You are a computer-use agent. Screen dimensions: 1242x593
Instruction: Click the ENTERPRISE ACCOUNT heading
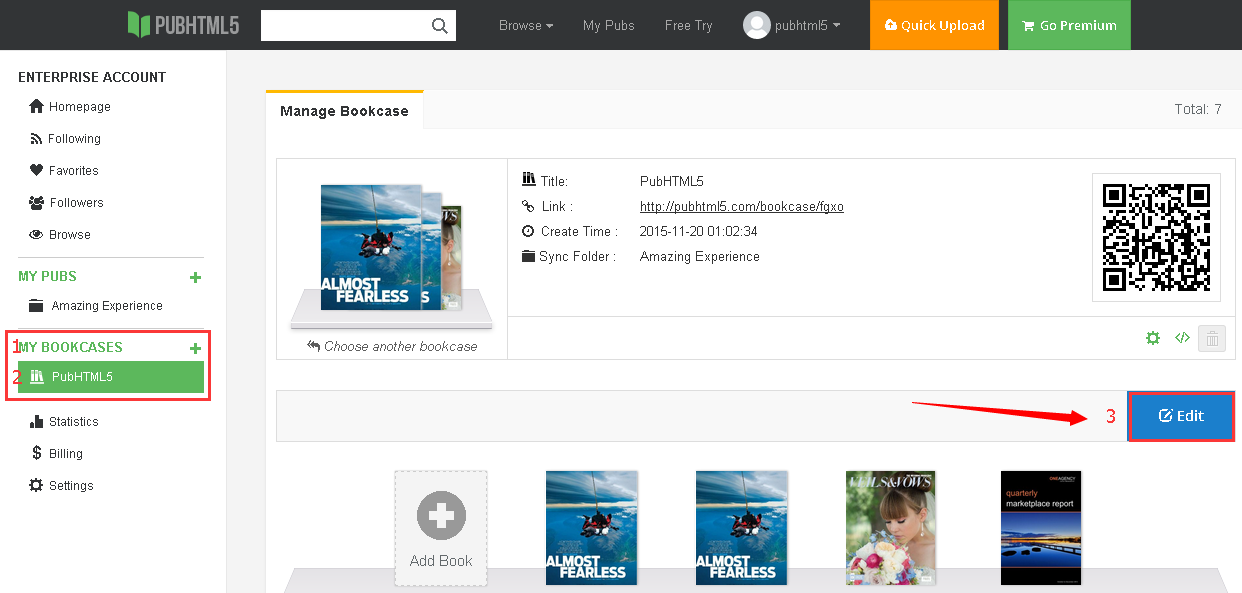coord(92,77)
